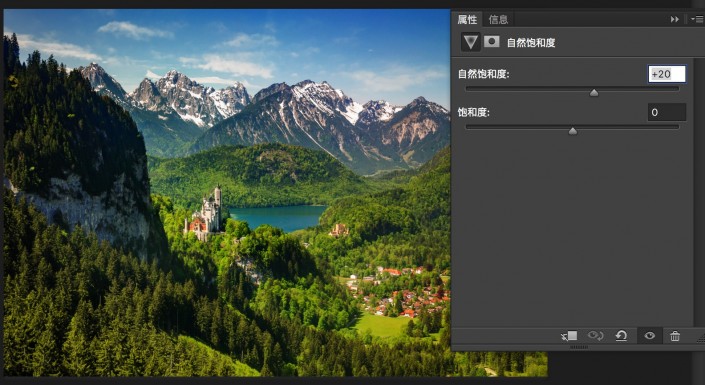705x385 pixels.
Task: Click the 饱和度 slider handle
Action: point(572,131)
